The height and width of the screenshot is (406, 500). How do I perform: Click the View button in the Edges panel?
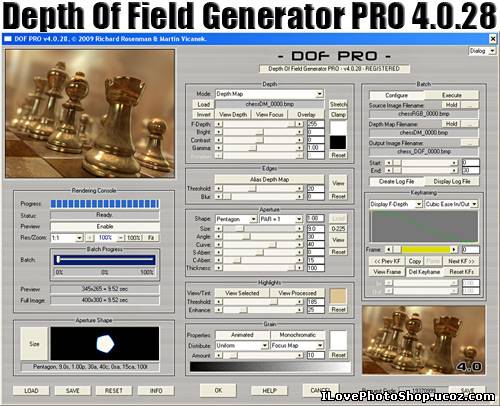(338, 183)
